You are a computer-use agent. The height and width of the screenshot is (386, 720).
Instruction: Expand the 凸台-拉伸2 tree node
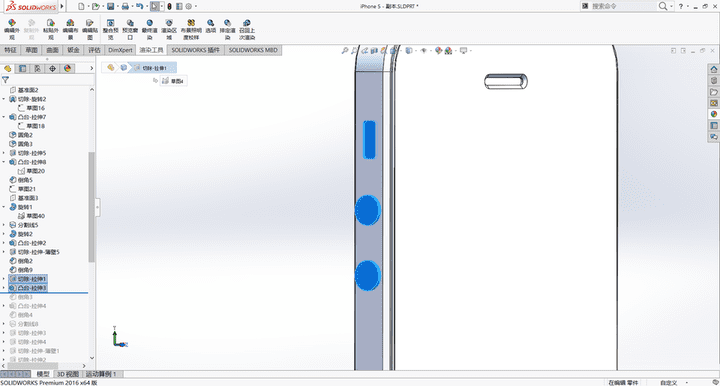(4, 243)
